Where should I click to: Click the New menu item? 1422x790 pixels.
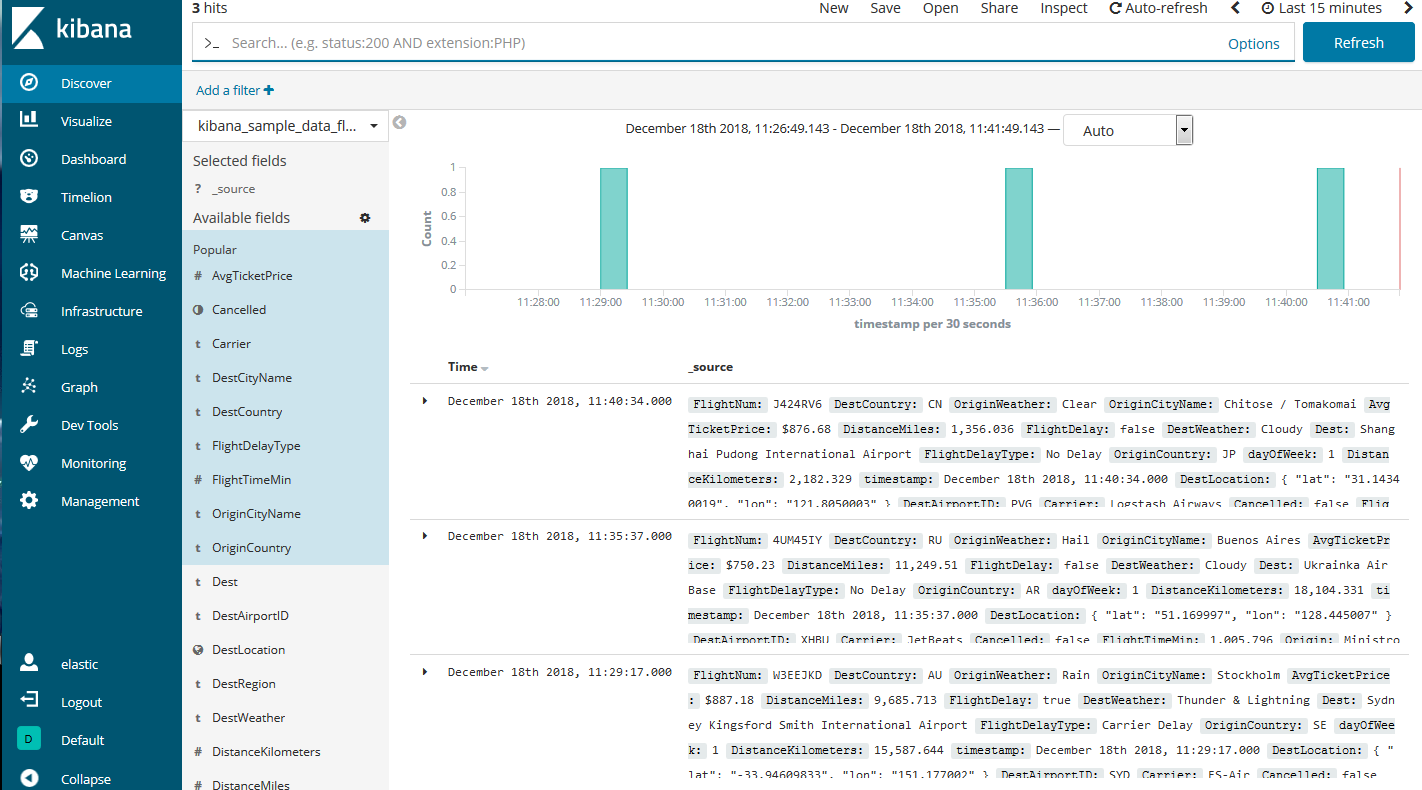pyautogui.click(x=834, y=8)
